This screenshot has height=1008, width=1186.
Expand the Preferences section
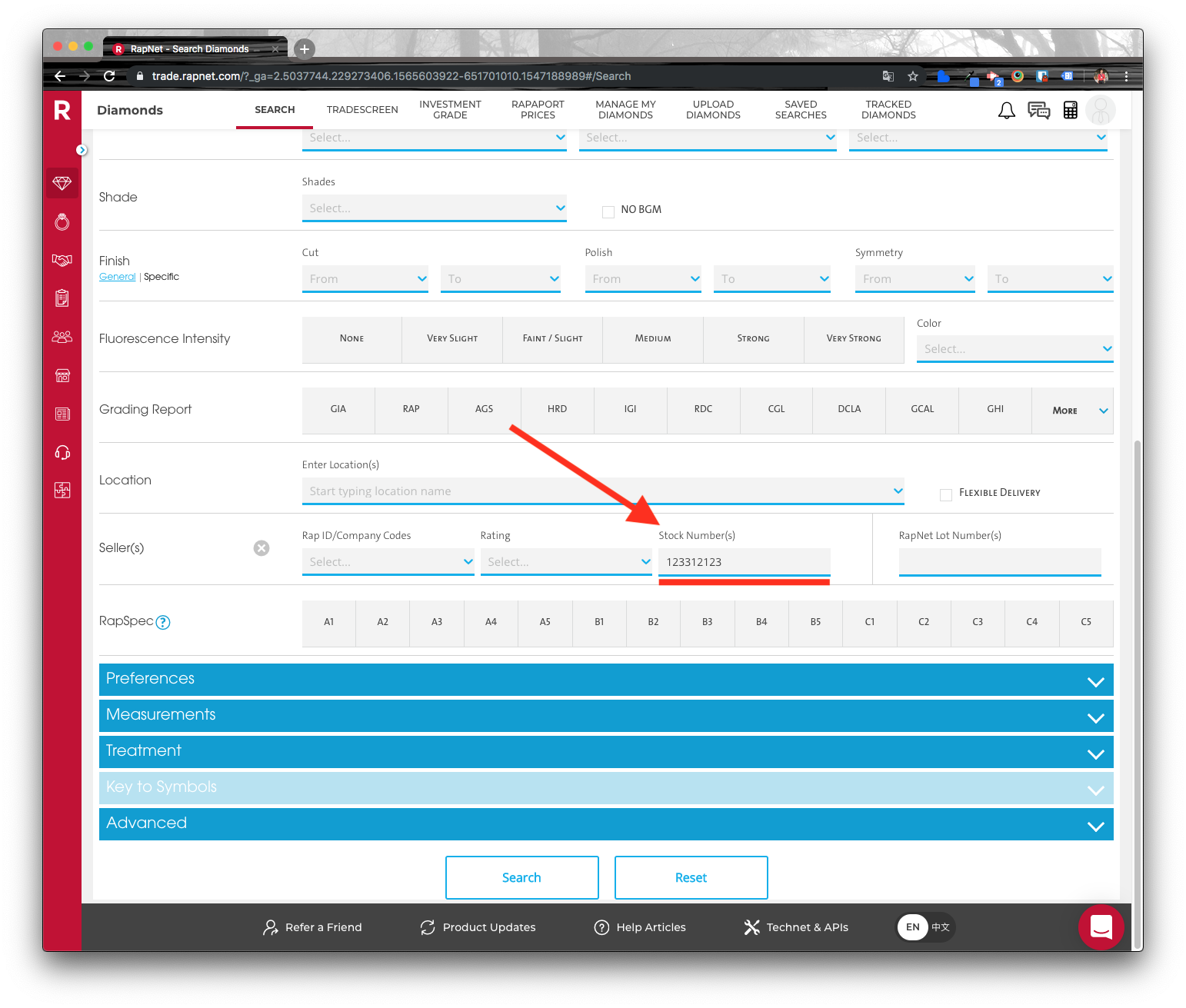click(606, 680)
